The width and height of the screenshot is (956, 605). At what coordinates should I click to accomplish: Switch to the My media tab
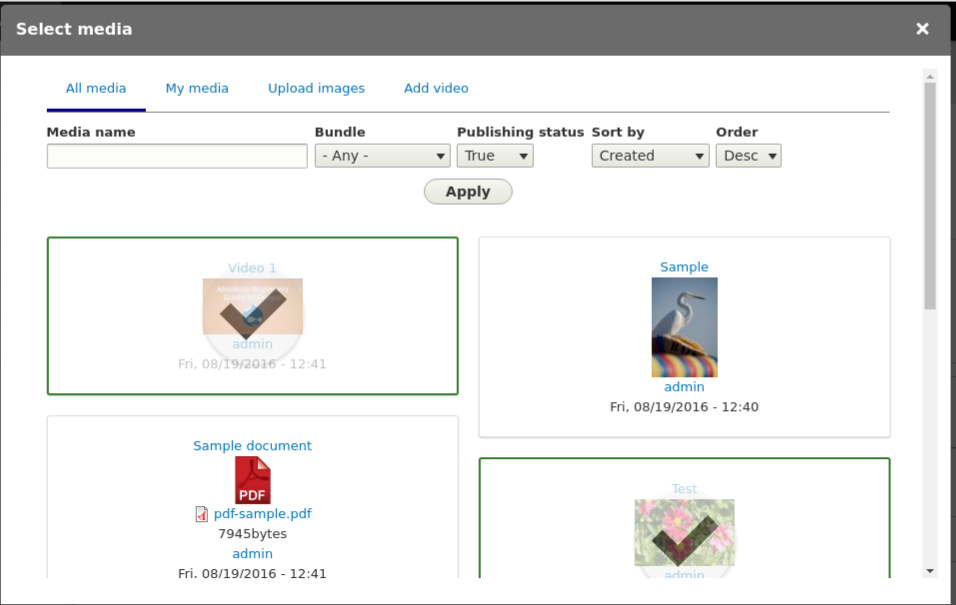click(197, 88)
